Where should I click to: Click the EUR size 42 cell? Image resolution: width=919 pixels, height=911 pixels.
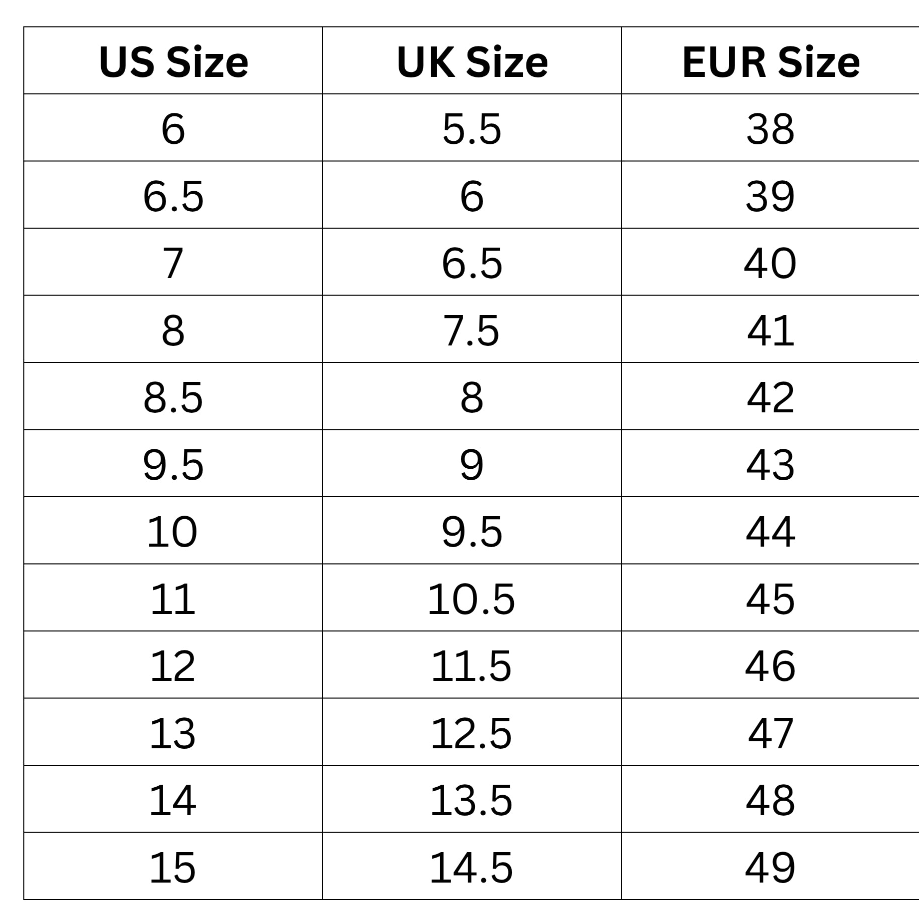click(x=770, y=397)
